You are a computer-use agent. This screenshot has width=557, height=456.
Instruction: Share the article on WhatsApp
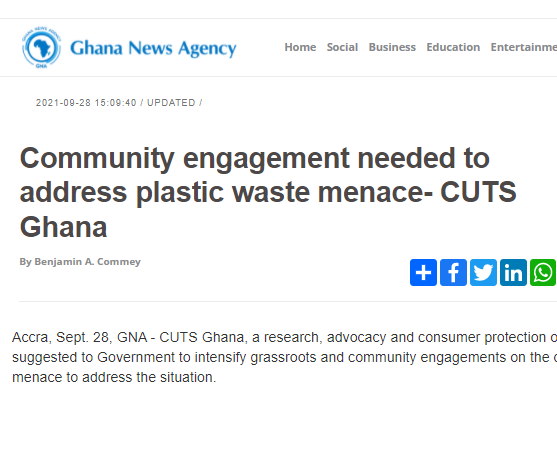[543, 272]
